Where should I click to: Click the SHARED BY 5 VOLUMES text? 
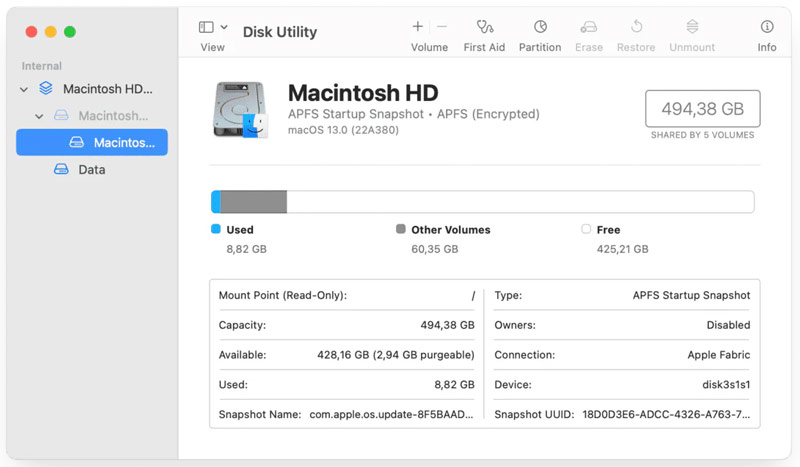703,135
